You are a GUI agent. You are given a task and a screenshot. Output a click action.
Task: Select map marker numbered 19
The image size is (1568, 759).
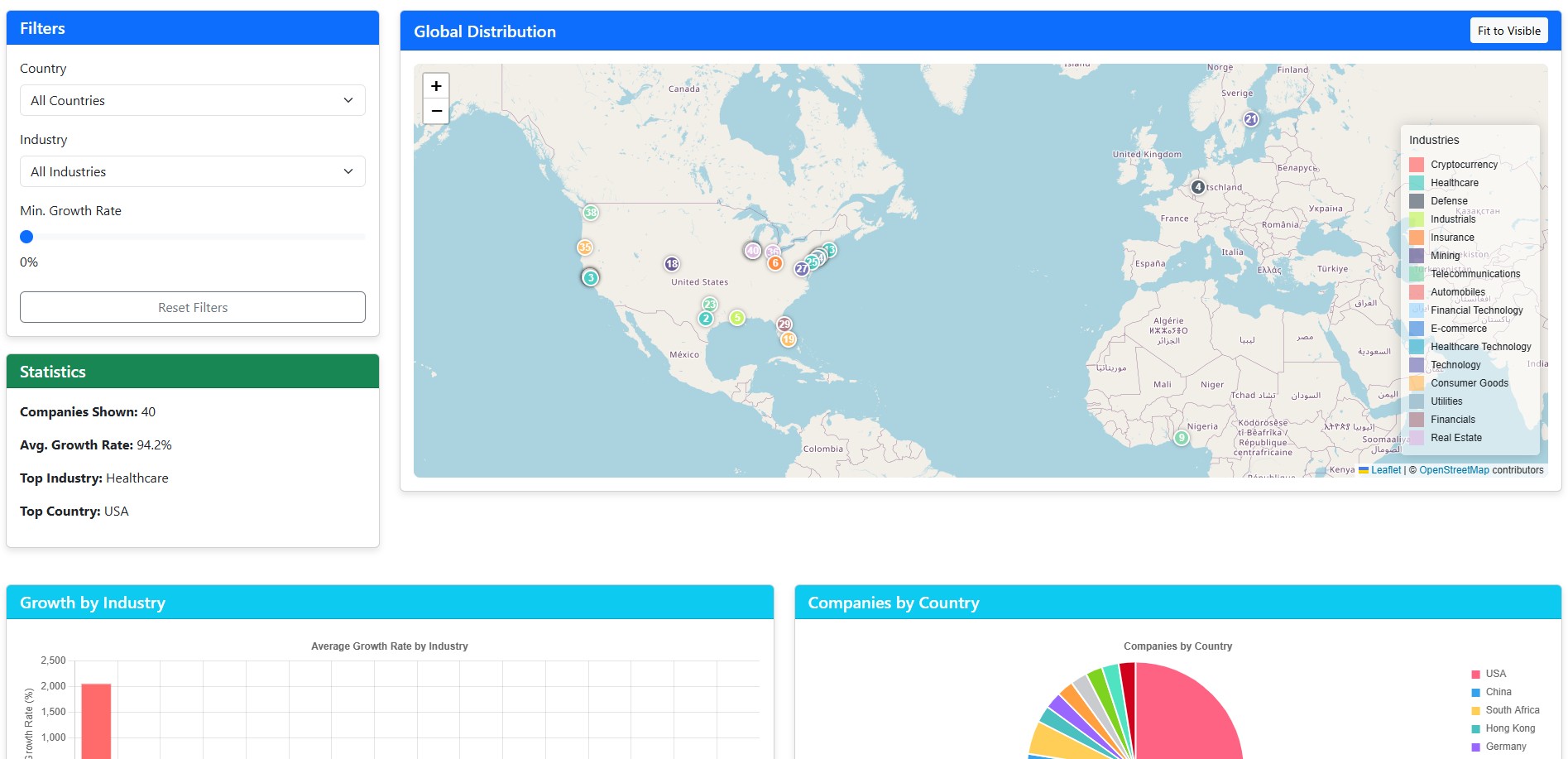tap(789, 339)
